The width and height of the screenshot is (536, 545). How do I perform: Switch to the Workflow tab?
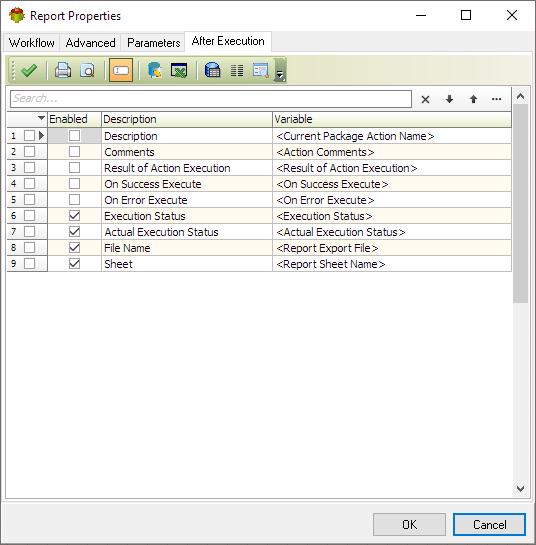coord(32,43)
